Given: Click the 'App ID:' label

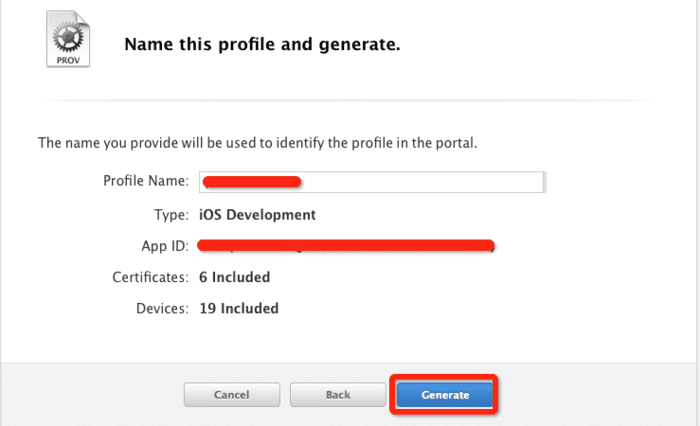Looking at the screenshot, I should 164,246.
